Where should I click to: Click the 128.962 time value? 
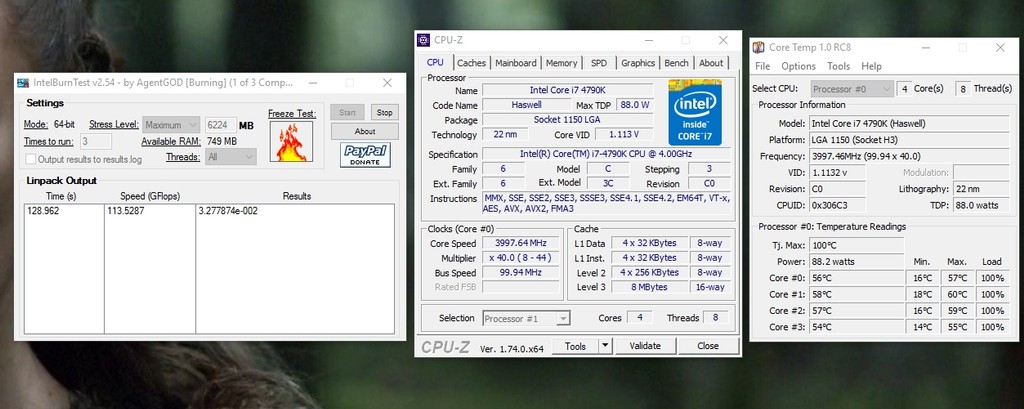[x=43, y=211]
